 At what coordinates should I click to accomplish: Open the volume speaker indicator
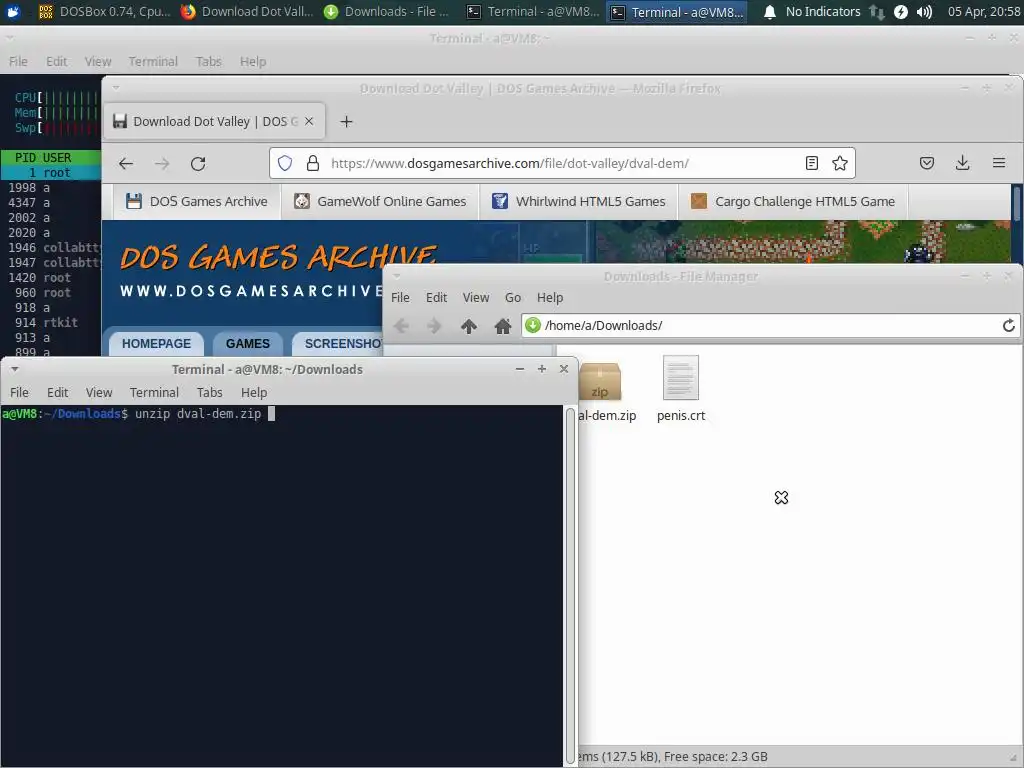tap(924, 12)
